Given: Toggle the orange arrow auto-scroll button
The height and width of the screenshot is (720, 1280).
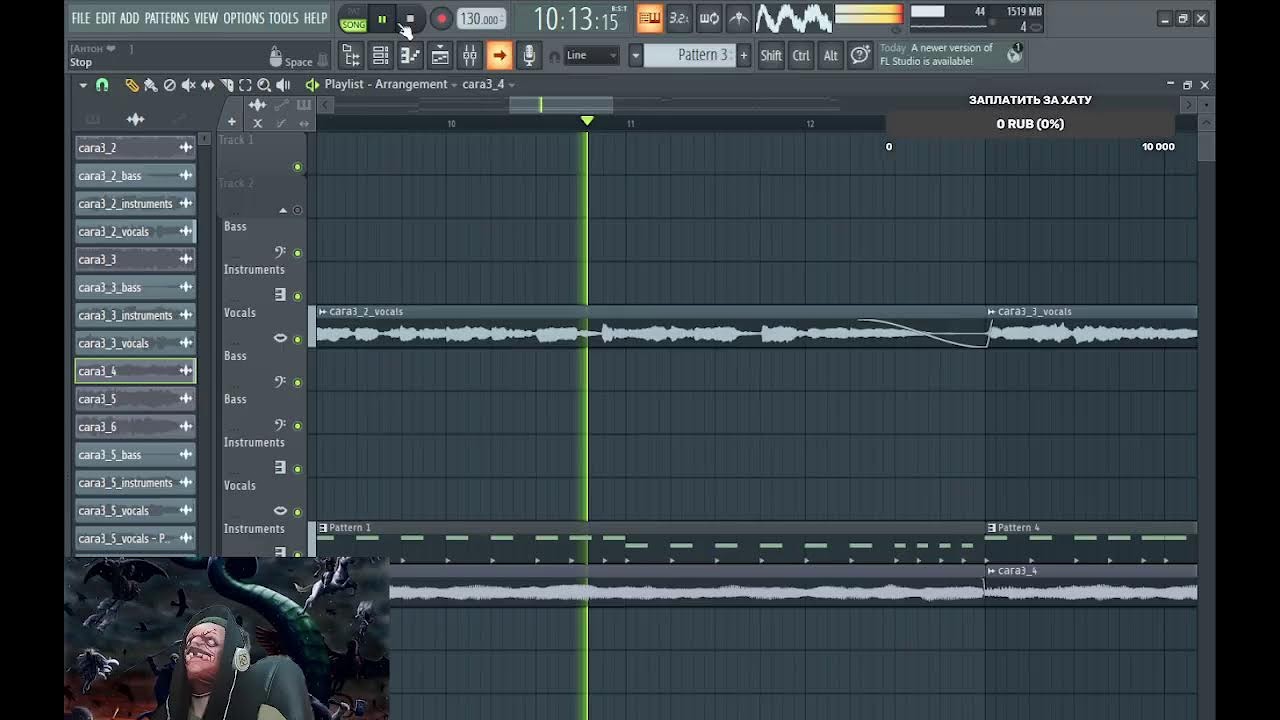Looking at the screenshot, I should pos(499,56).
